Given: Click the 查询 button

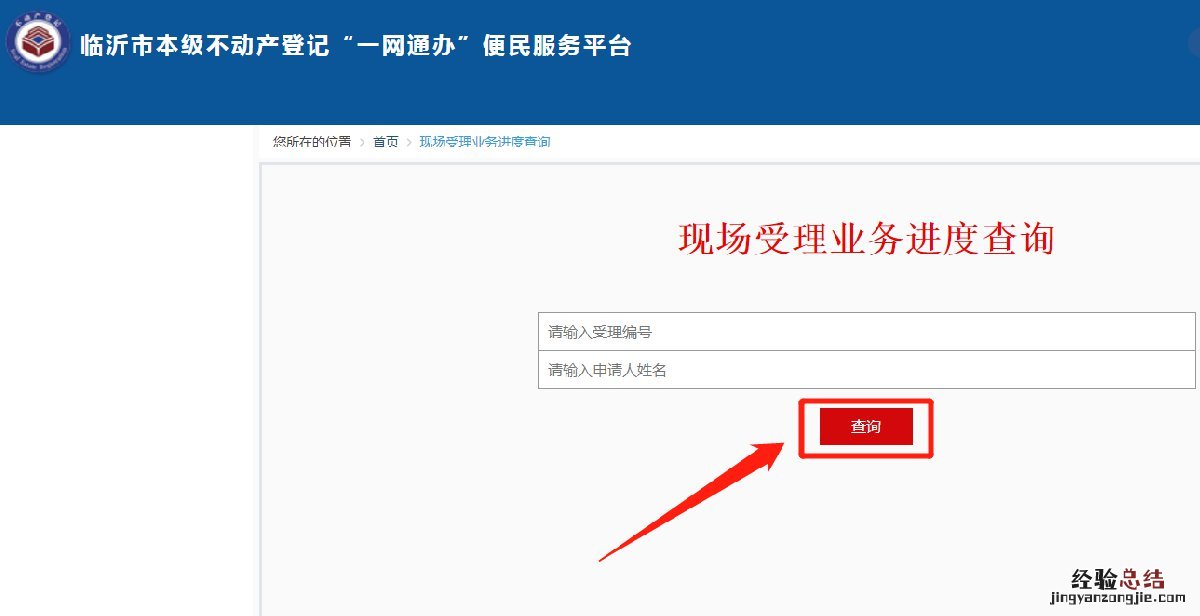Looking at the screenshot, I should [x=866, y=426].
